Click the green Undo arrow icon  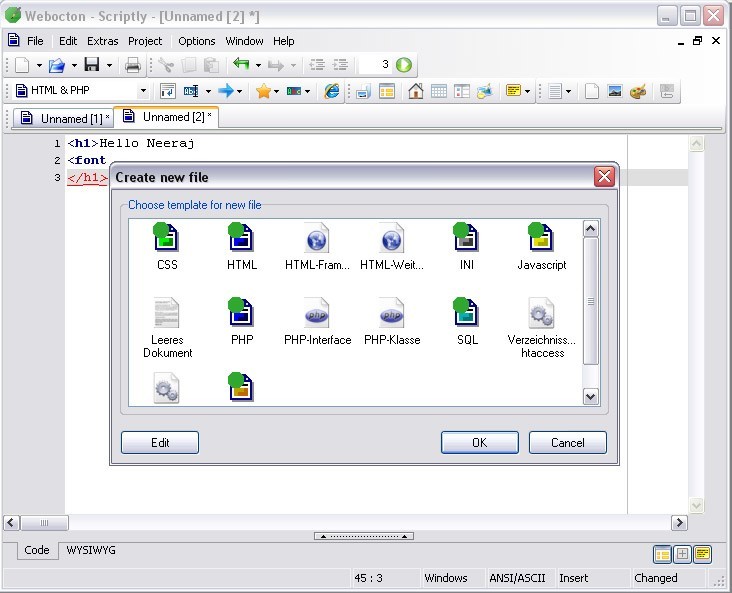pyautogui.click(x=241, y=64)
